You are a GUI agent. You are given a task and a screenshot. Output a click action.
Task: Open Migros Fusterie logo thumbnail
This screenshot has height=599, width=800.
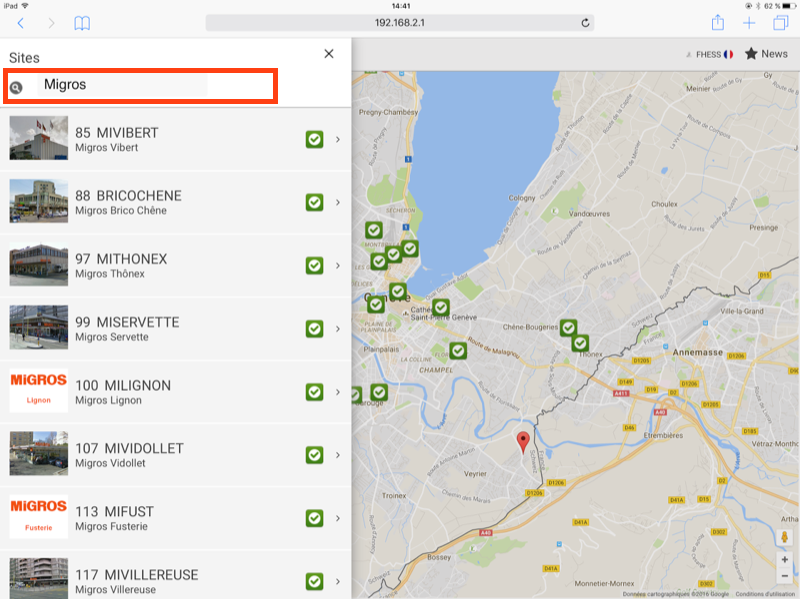(39, 517)
